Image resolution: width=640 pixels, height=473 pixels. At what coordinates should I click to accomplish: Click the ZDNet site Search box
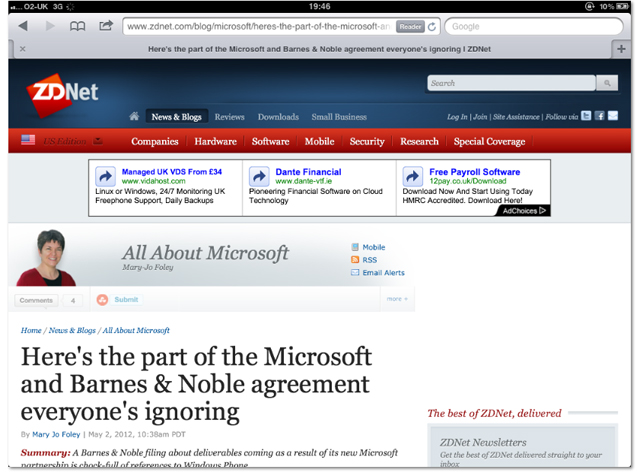[511, 83]
